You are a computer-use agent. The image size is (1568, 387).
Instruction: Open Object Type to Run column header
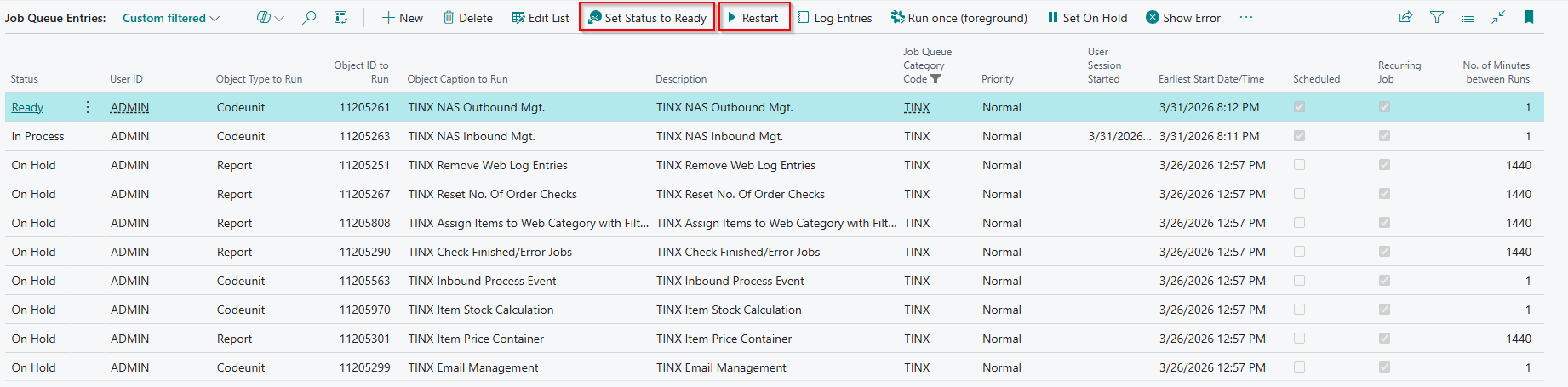(259, 79)
